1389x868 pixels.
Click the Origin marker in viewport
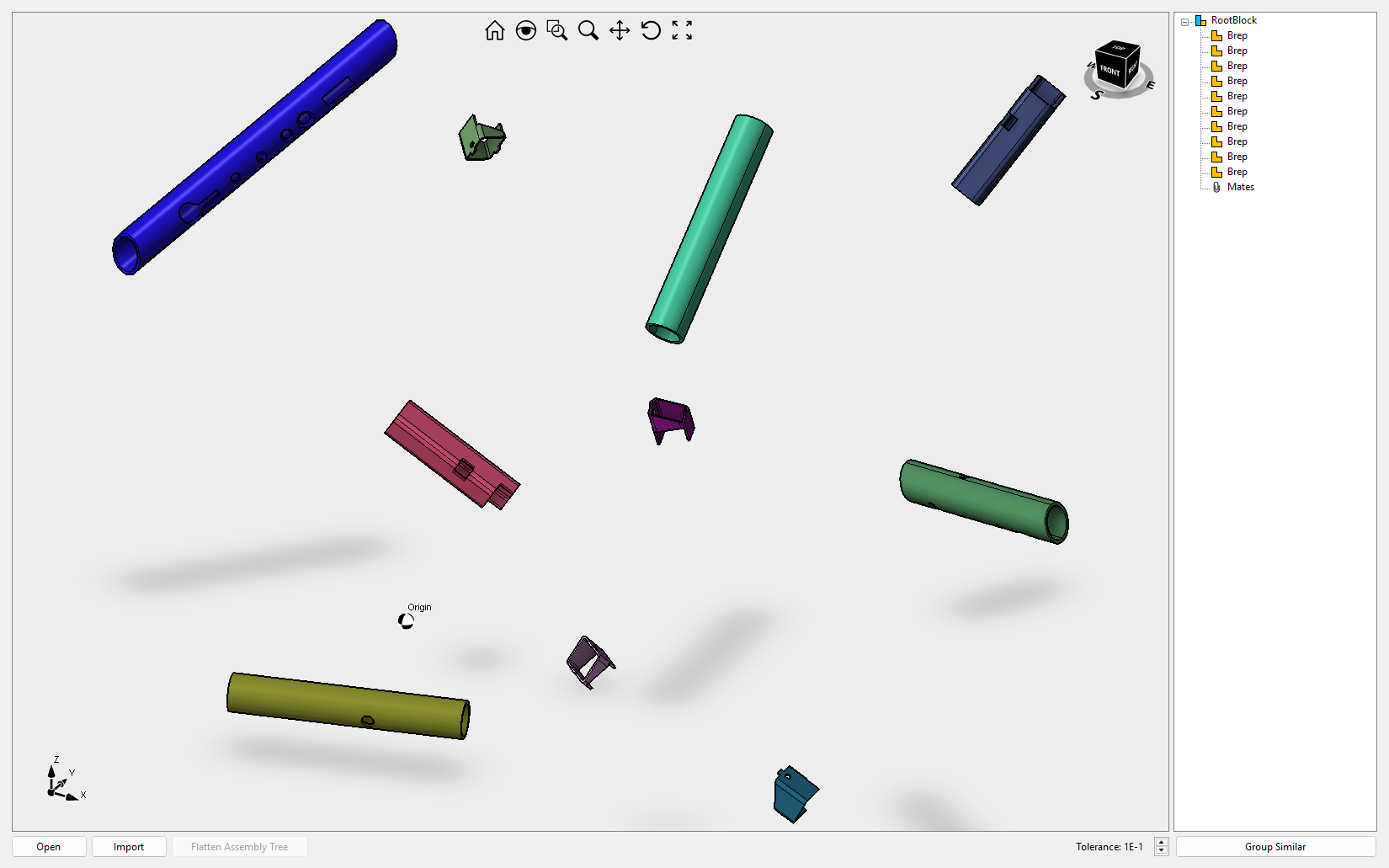coord(406,621)
